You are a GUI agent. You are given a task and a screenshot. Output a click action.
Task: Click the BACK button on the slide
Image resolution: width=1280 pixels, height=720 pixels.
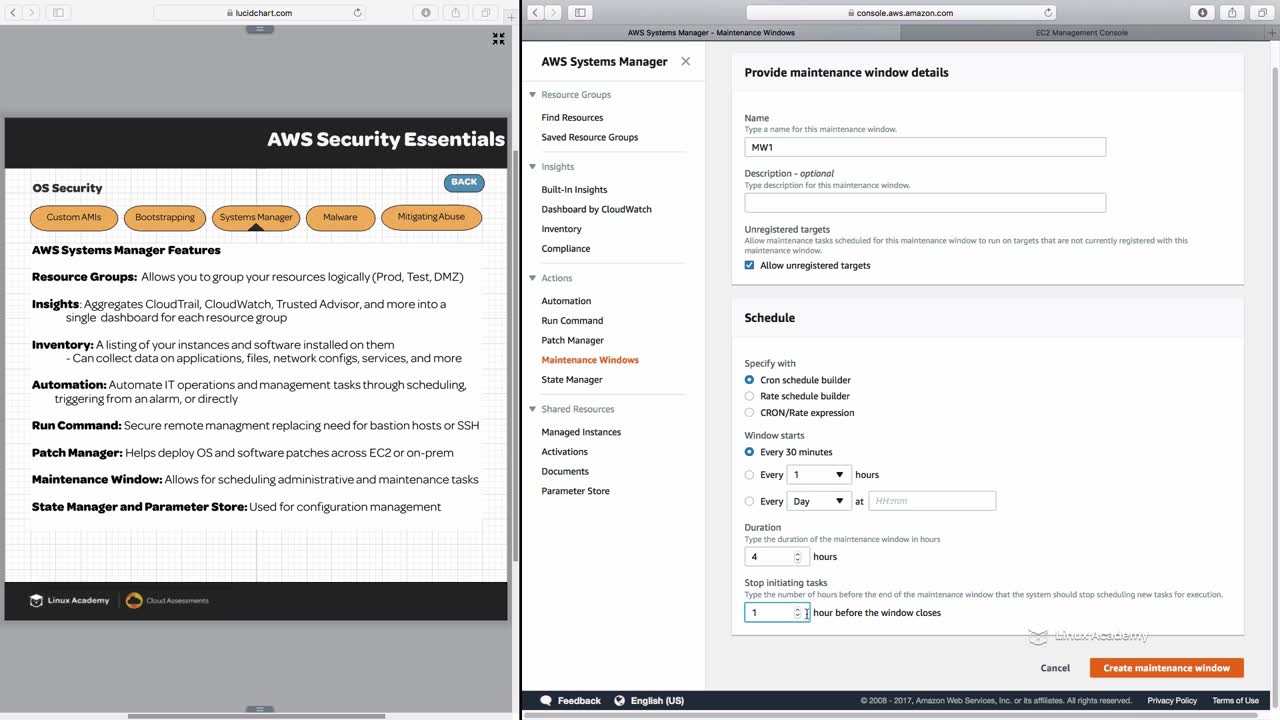coord(464,182)
